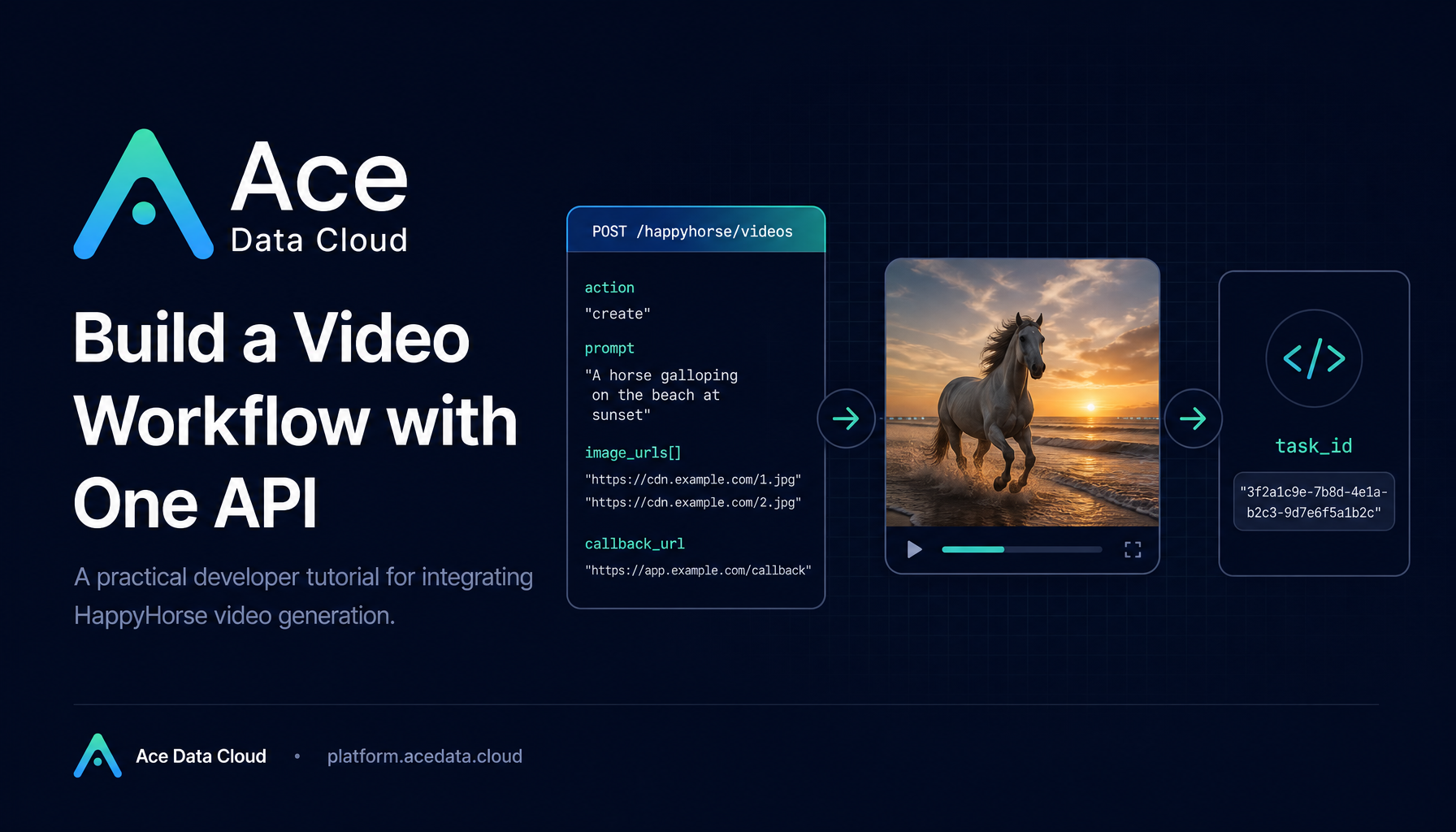Click the 'prompt' parameter label
Image resolution: width=1456 pixels, height=832 pixels.
click(x=609, y=349)
